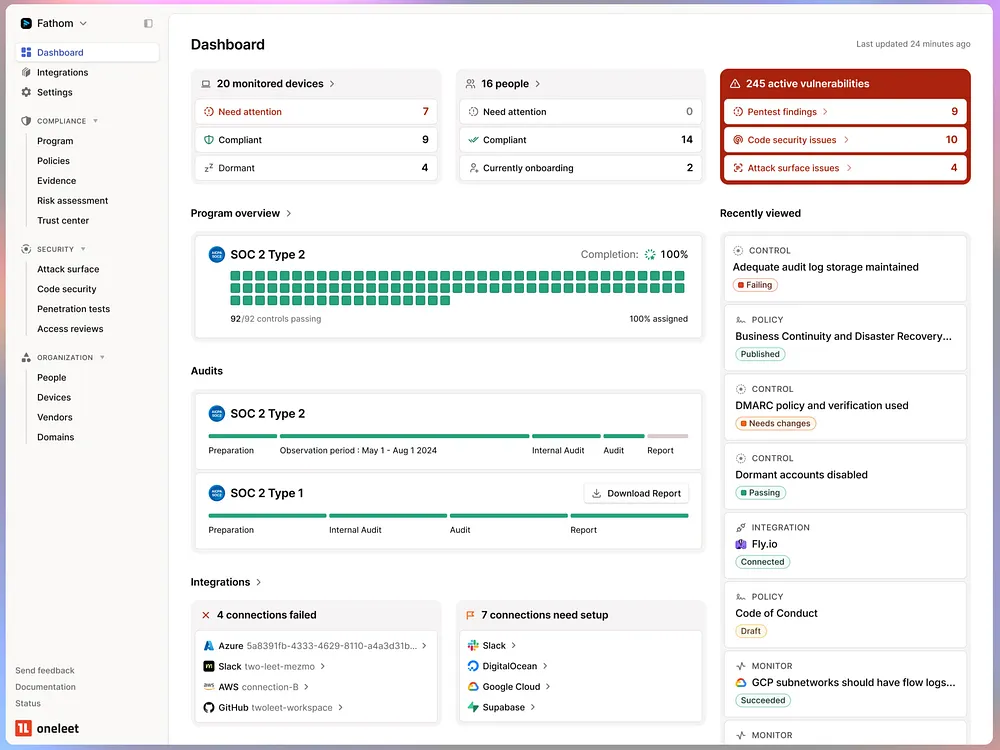Click the Download Report button
Image resolution: width=1000 pixels, height=750 pixels.
(x=636, y=493)
